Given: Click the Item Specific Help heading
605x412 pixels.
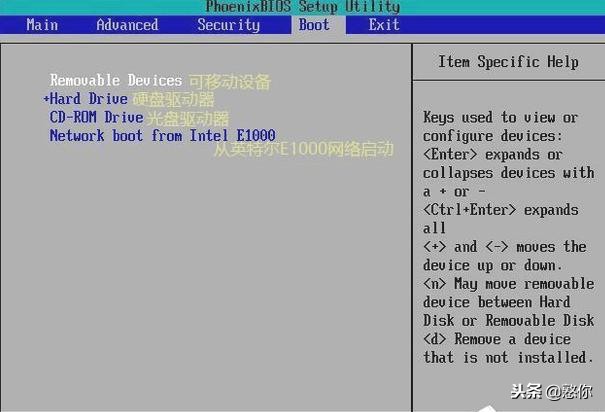Looking at the screenshot, I should (508, 62).
